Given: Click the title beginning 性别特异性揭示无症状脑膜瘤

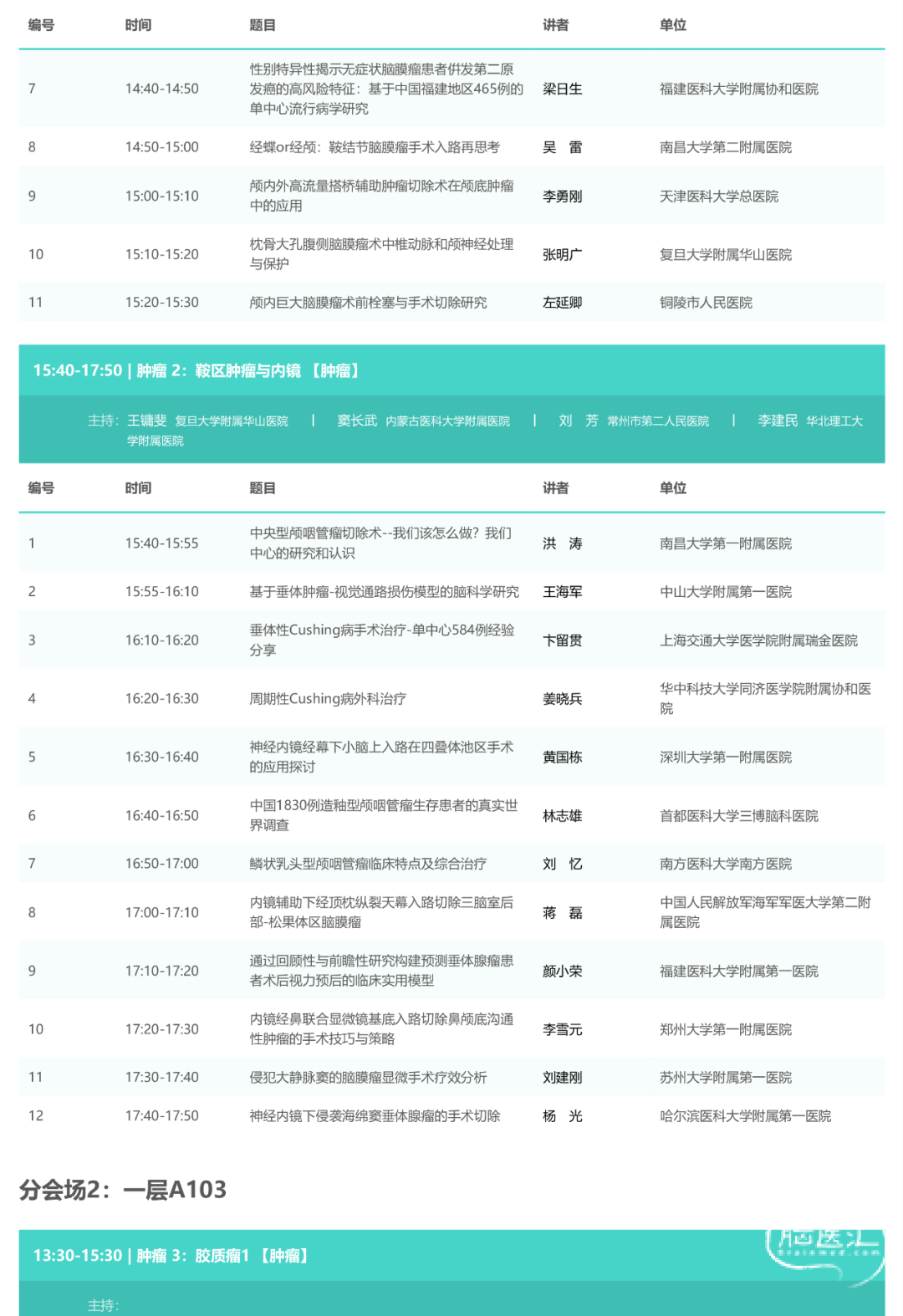Looking at the screenshot, I should coord(386,89).
